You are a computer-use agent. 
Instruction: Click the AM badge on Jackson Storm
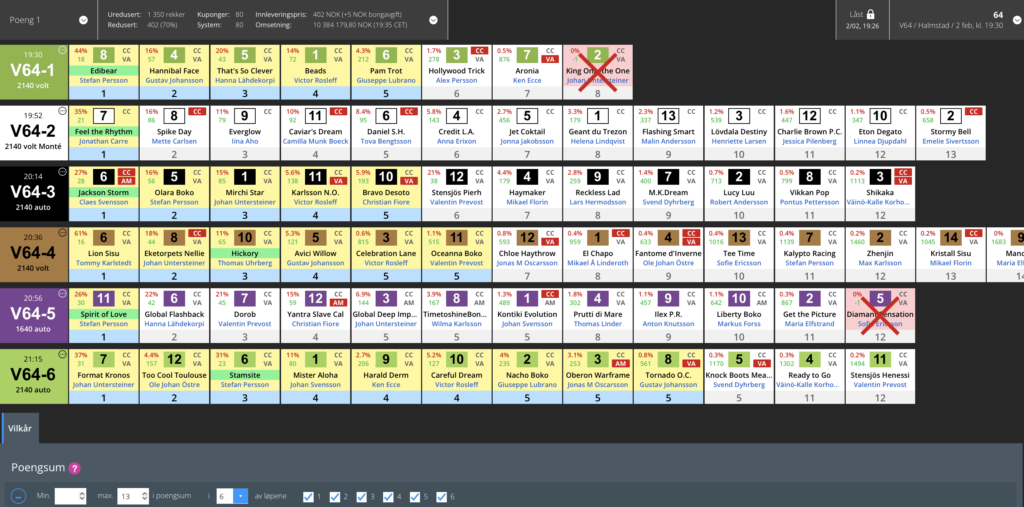pyautogui.click(x=129, y=182)
